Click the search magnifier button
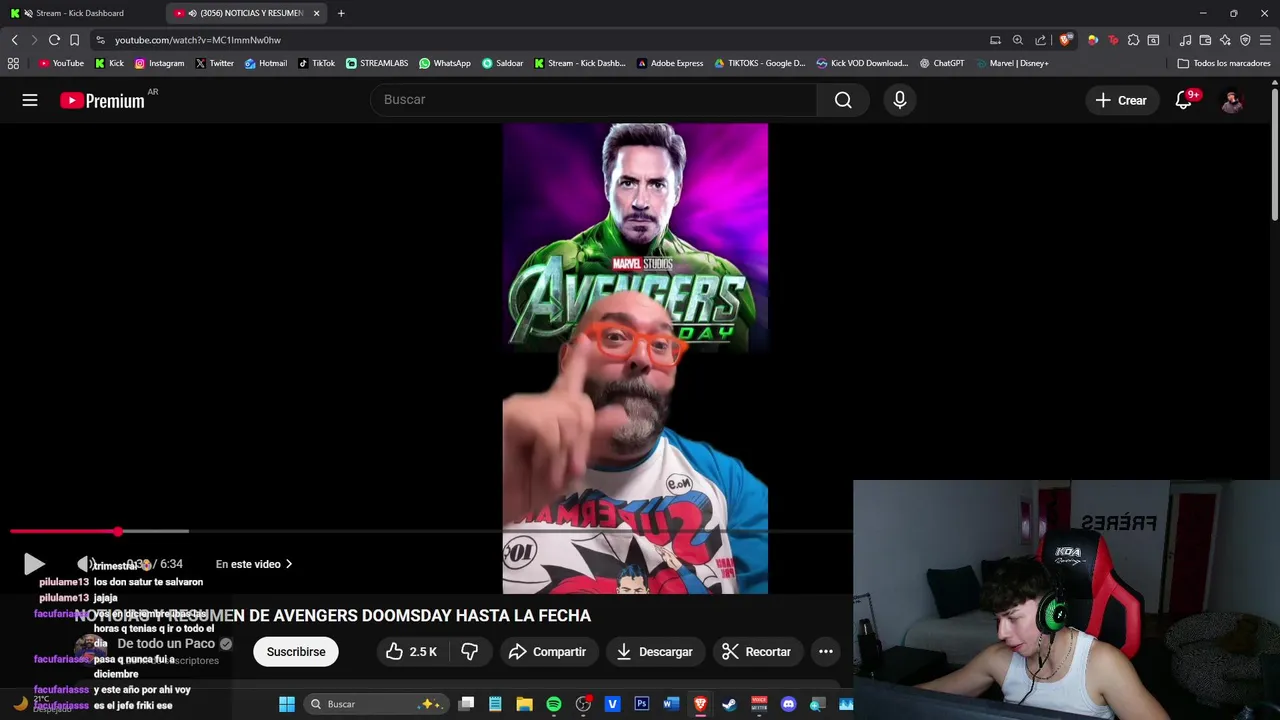Viewport: 1280px width, 720px height. click(x=843, y=100)
